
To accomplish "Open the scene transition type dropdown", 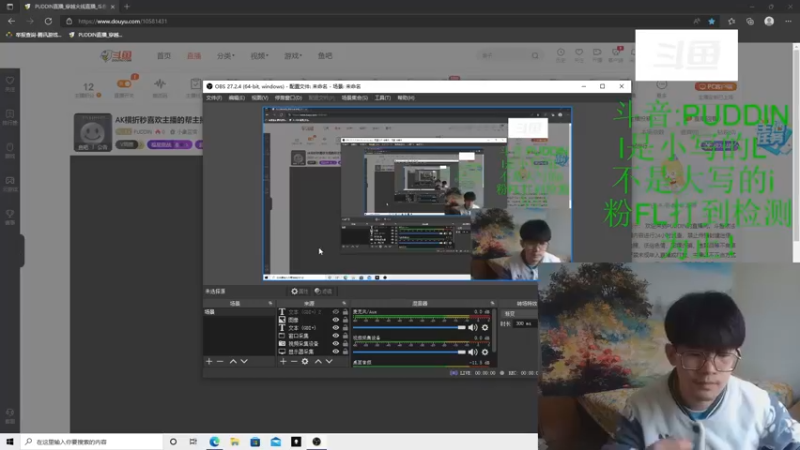I will [519, 314].
